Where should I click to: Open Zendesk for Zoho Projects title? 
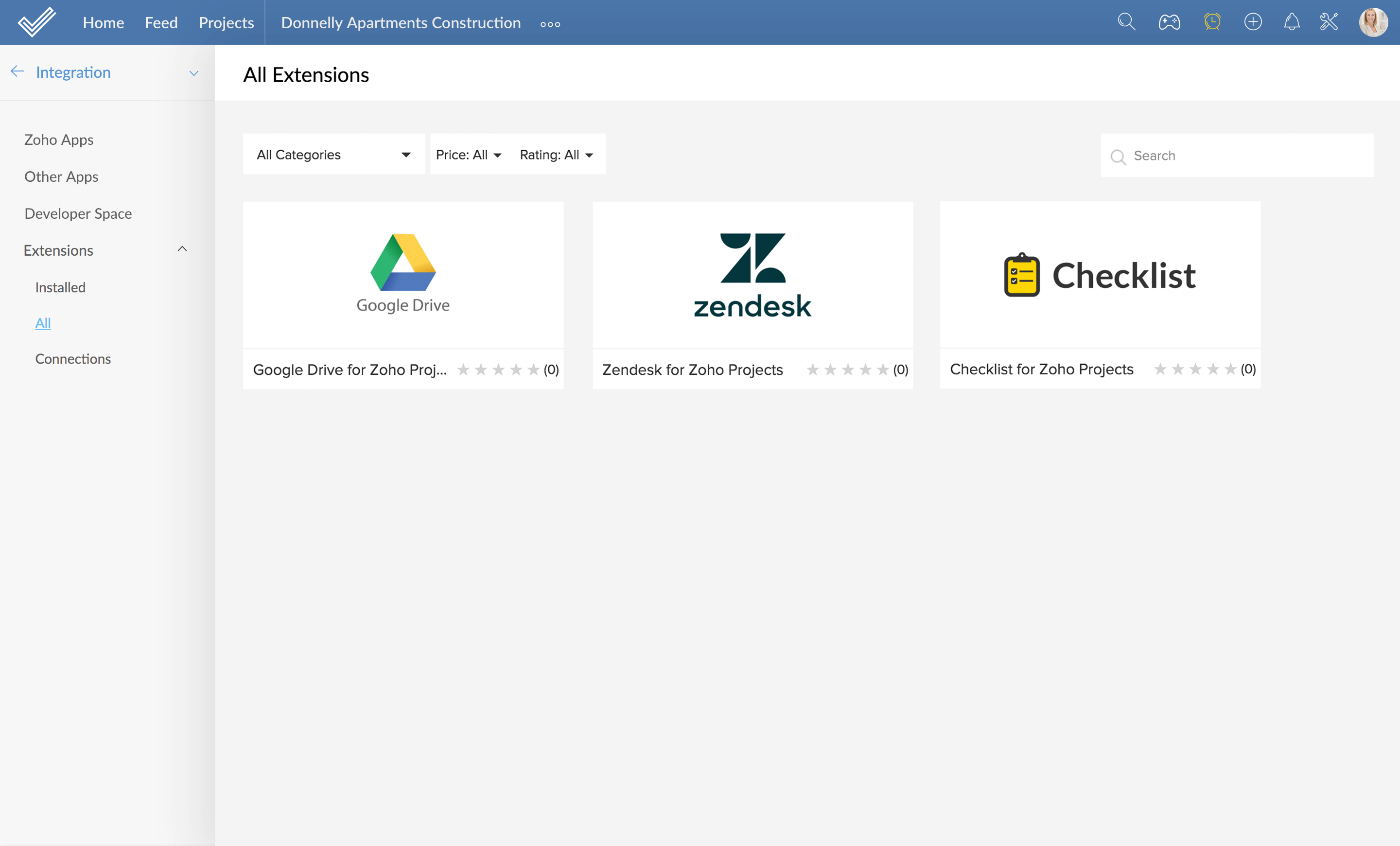pos(693,370)
